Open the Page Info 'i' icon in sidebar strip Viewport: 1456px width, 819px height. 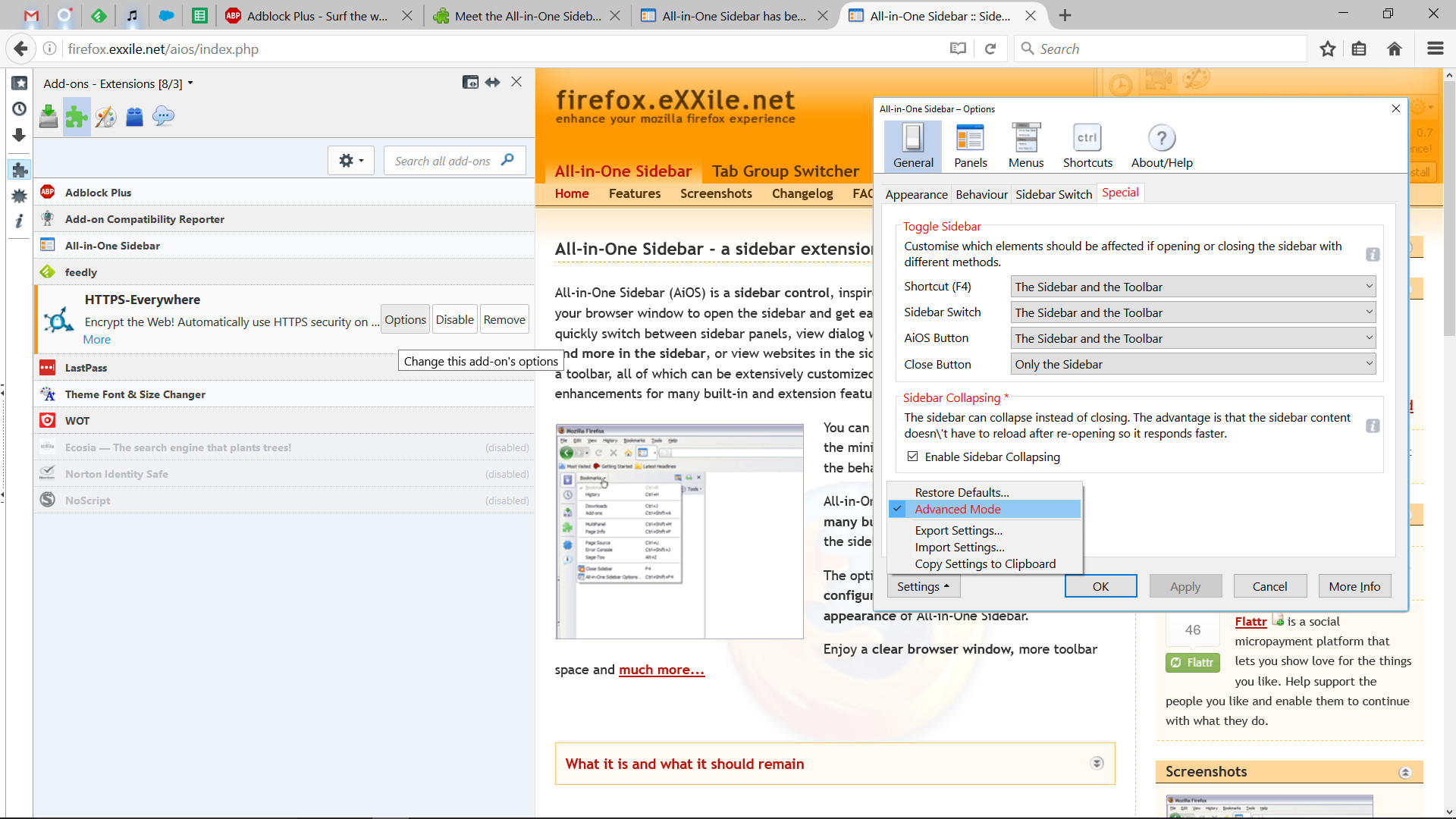click(x=20, y=221)
